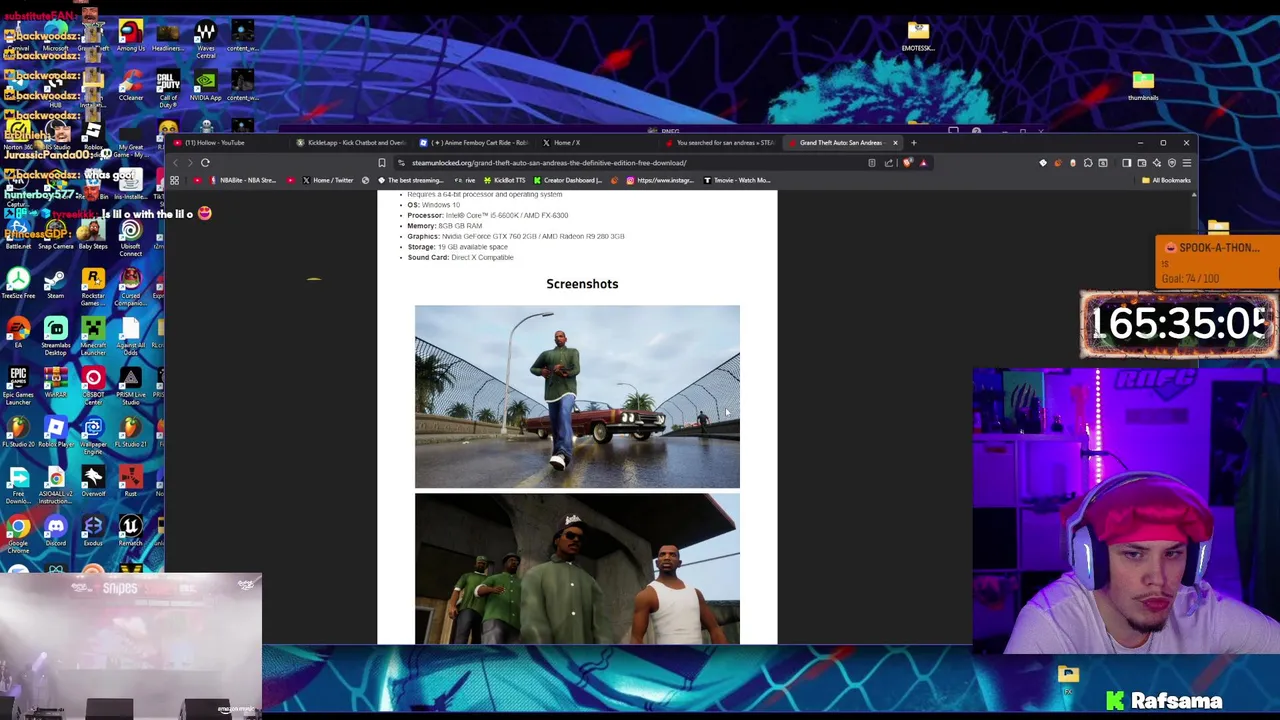This screenshot has width=1280, height=720.
Task: Go back using the browser back arrow
Action: (x=175, y=162)
